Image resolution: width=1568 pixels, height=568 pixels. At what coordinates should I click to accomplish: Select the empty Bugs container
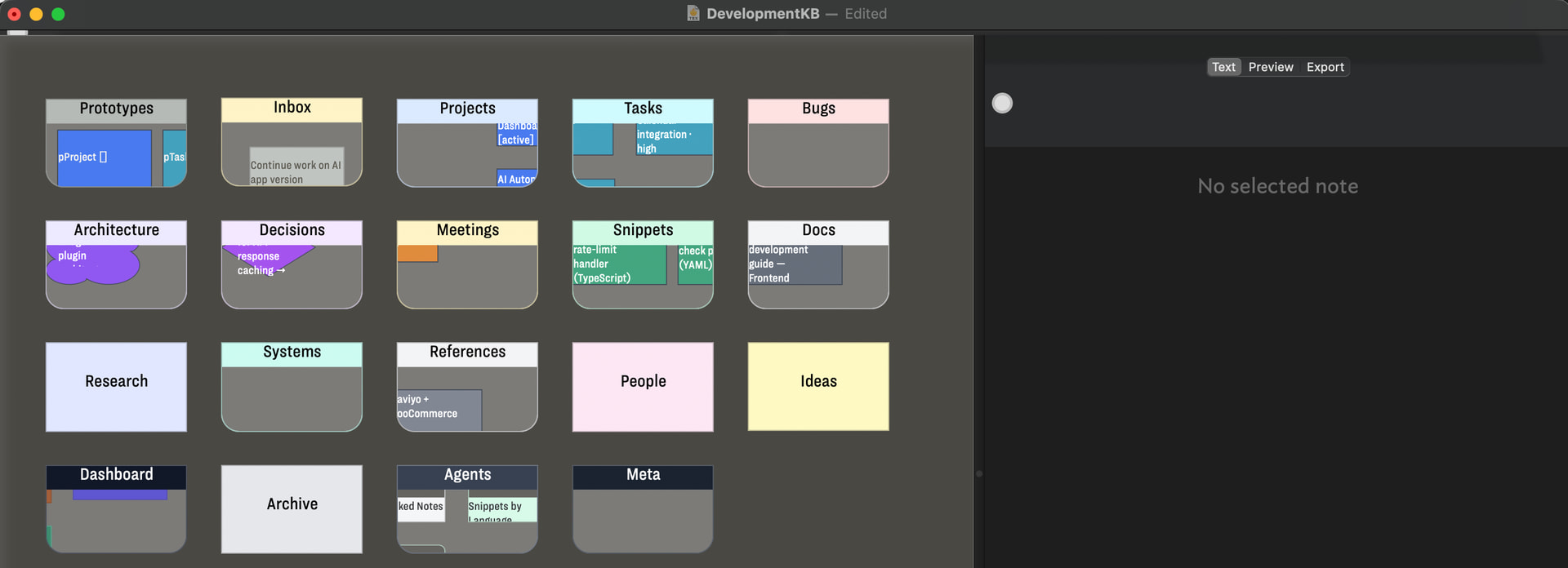817,155
